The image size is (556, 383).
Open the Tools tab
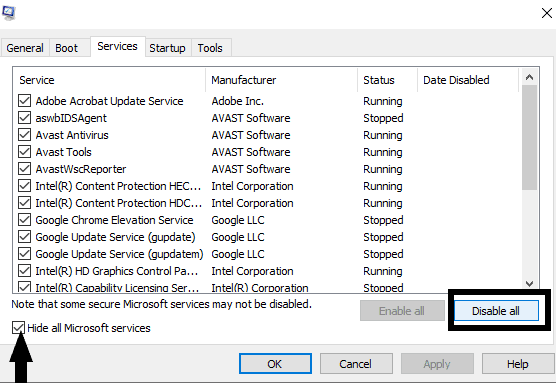click(210, 48)
